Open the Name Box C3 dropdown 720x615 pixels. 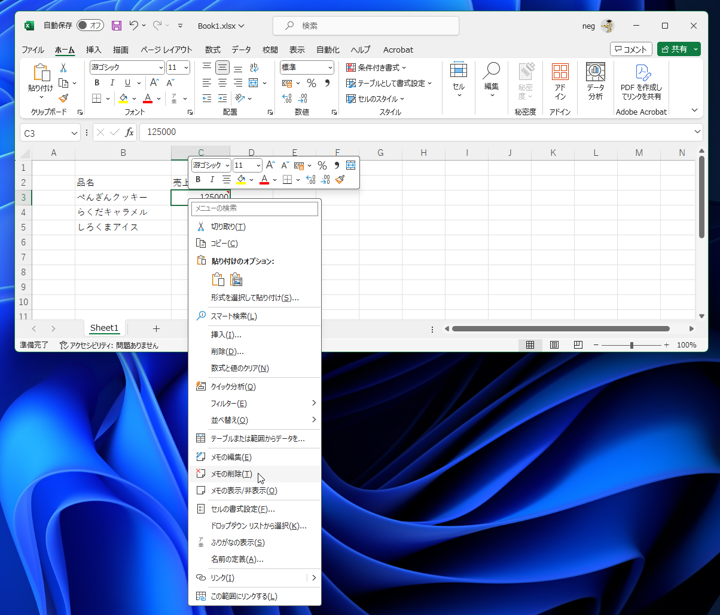pyautogui.click(x=74, y=133)
